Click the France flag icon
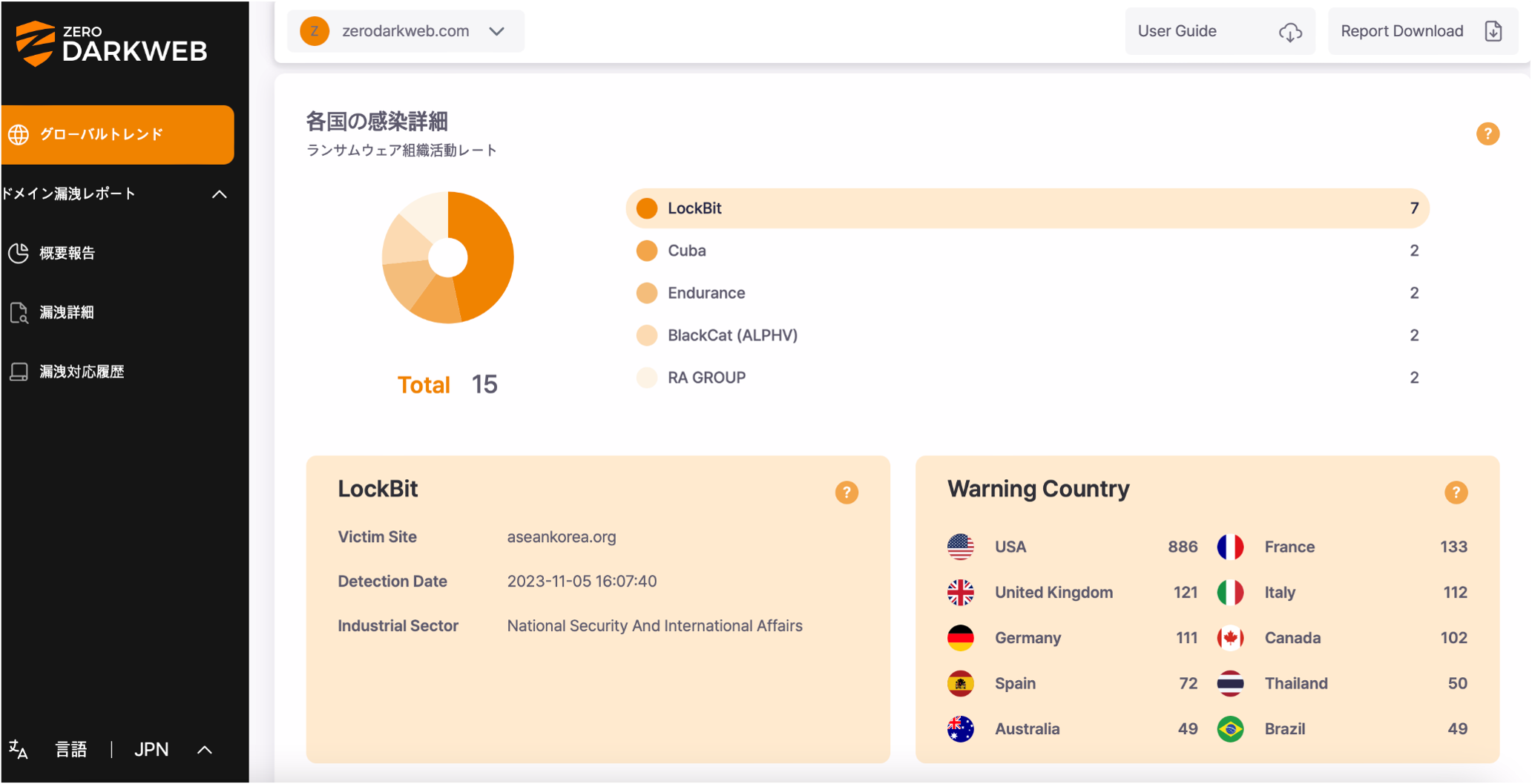The height and width of the screenshot is (784, 1532). (x=1230, y=547)
